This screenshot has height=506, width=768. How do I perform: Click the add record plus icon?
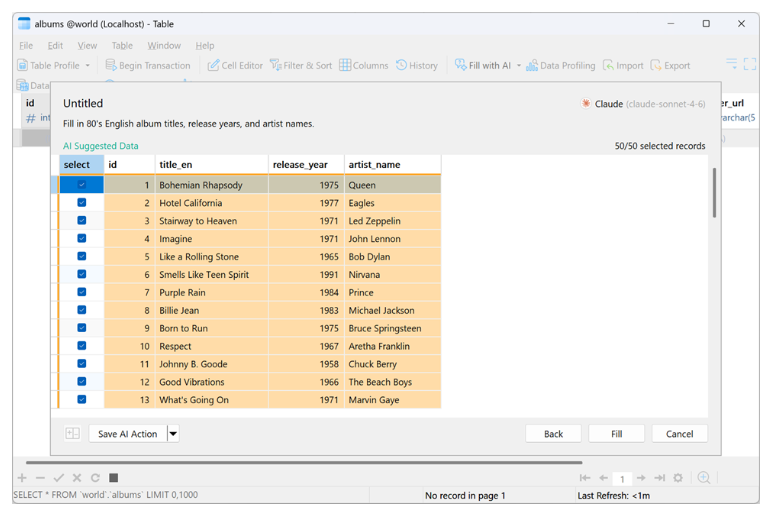click(x=22, y=478)
